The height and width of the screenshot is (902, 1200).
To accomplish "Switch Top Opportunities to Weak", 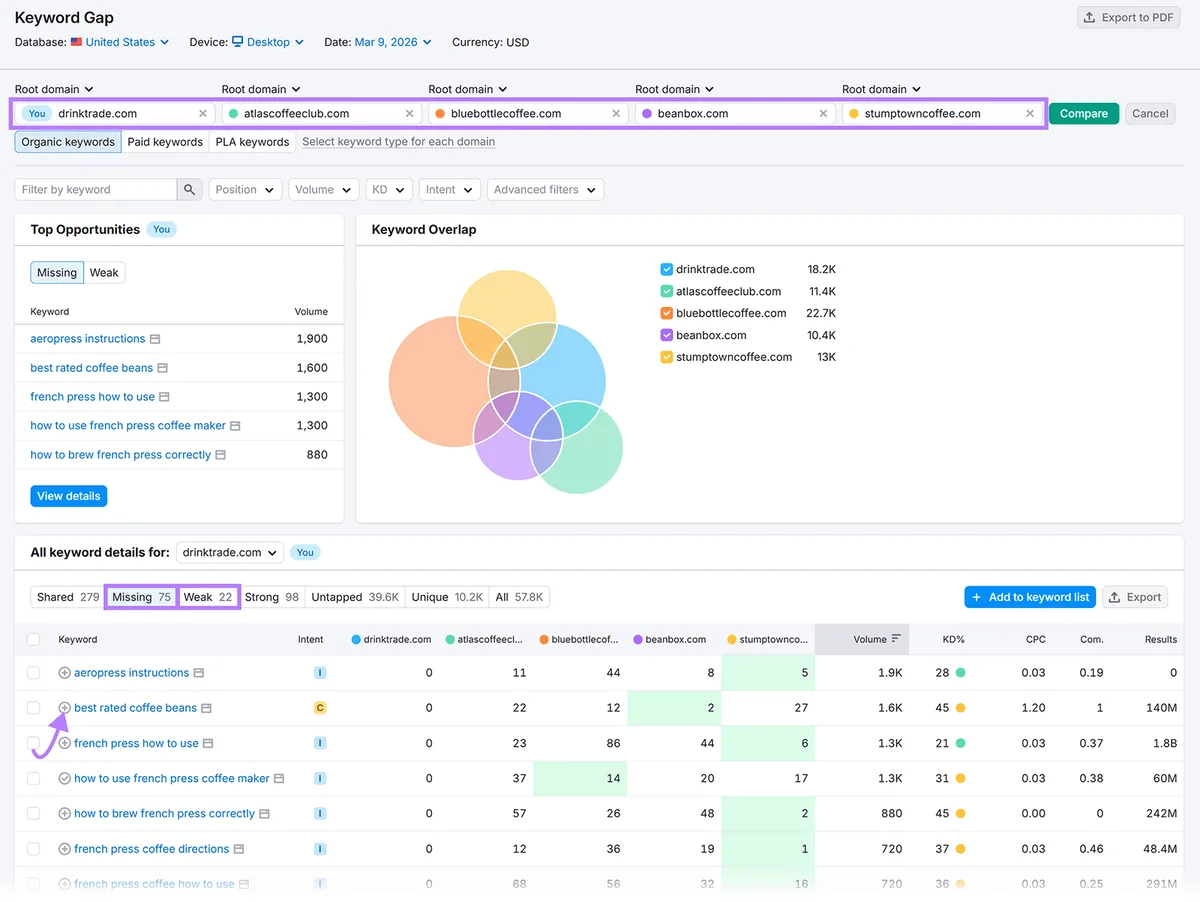I will (104, 273).
